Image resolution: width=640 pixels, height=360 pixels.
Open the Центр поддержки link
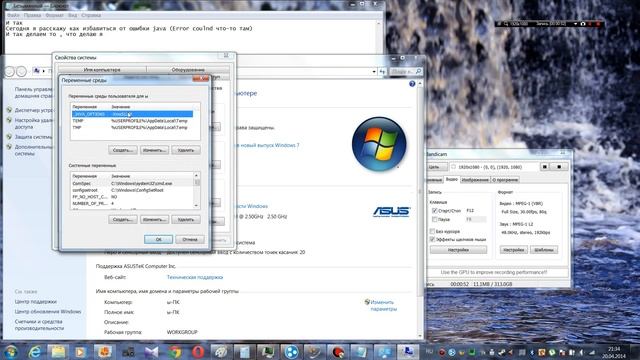36,302
